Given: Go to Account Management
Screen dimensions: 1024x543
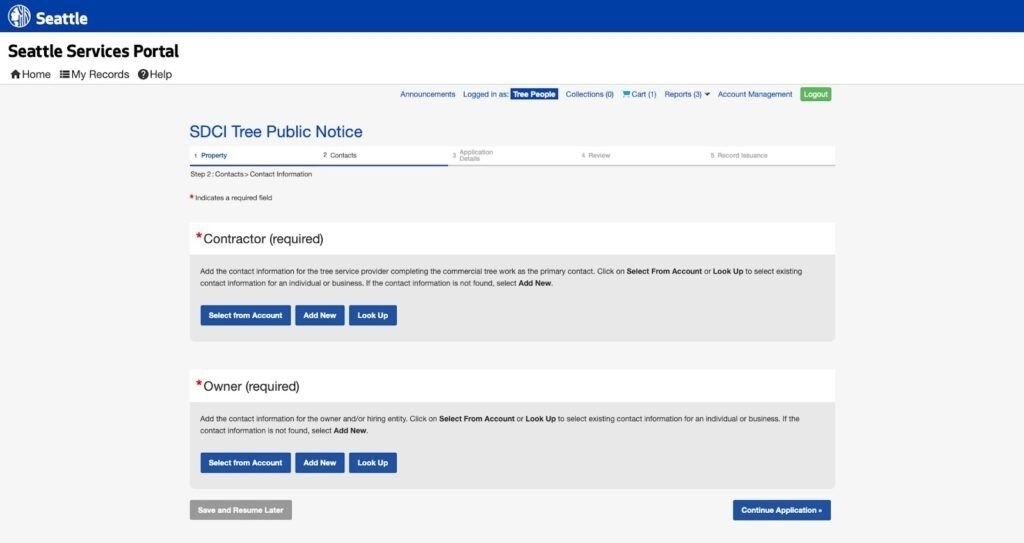Looking at the screenshot, I should pos(755,94).
